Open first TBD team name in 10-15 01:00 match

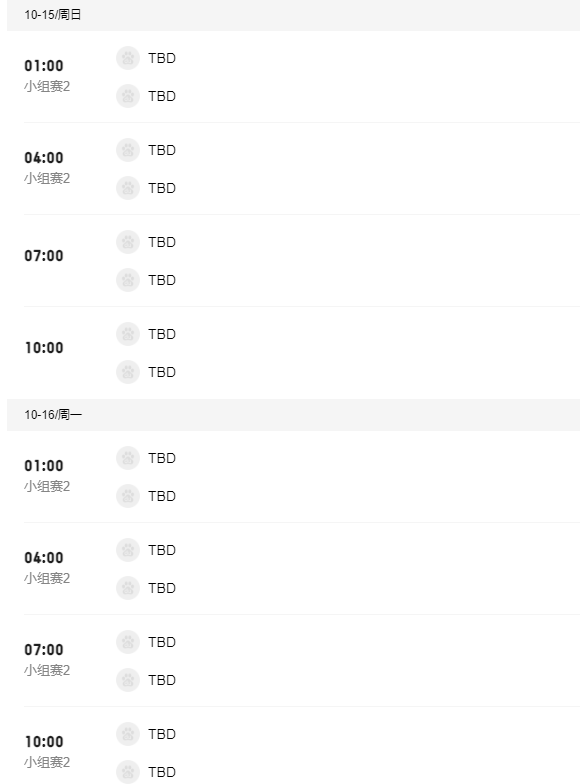pyautogui.click(x=162, y=58)
